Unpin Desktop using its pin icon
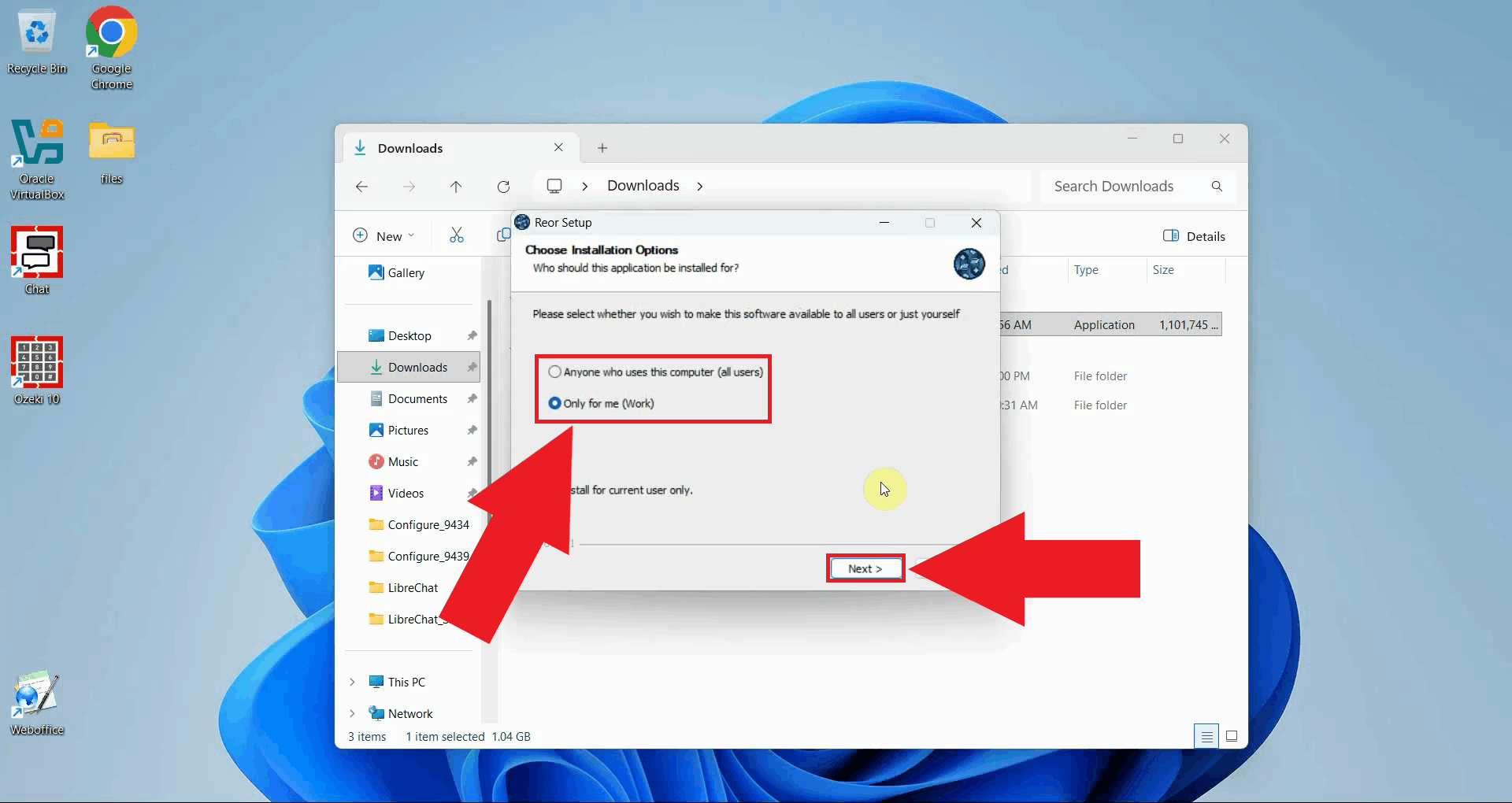Viewport: 1512px width, 803px height. (x=472, y=335)
